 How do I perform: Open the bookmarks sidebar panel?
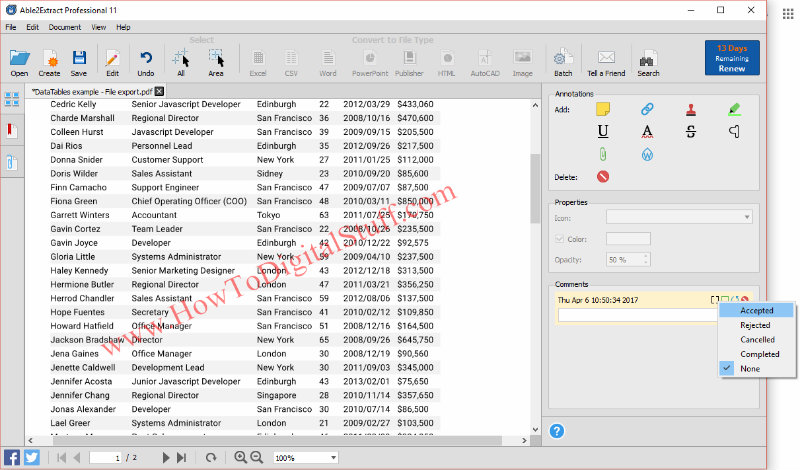pos(12,131)
